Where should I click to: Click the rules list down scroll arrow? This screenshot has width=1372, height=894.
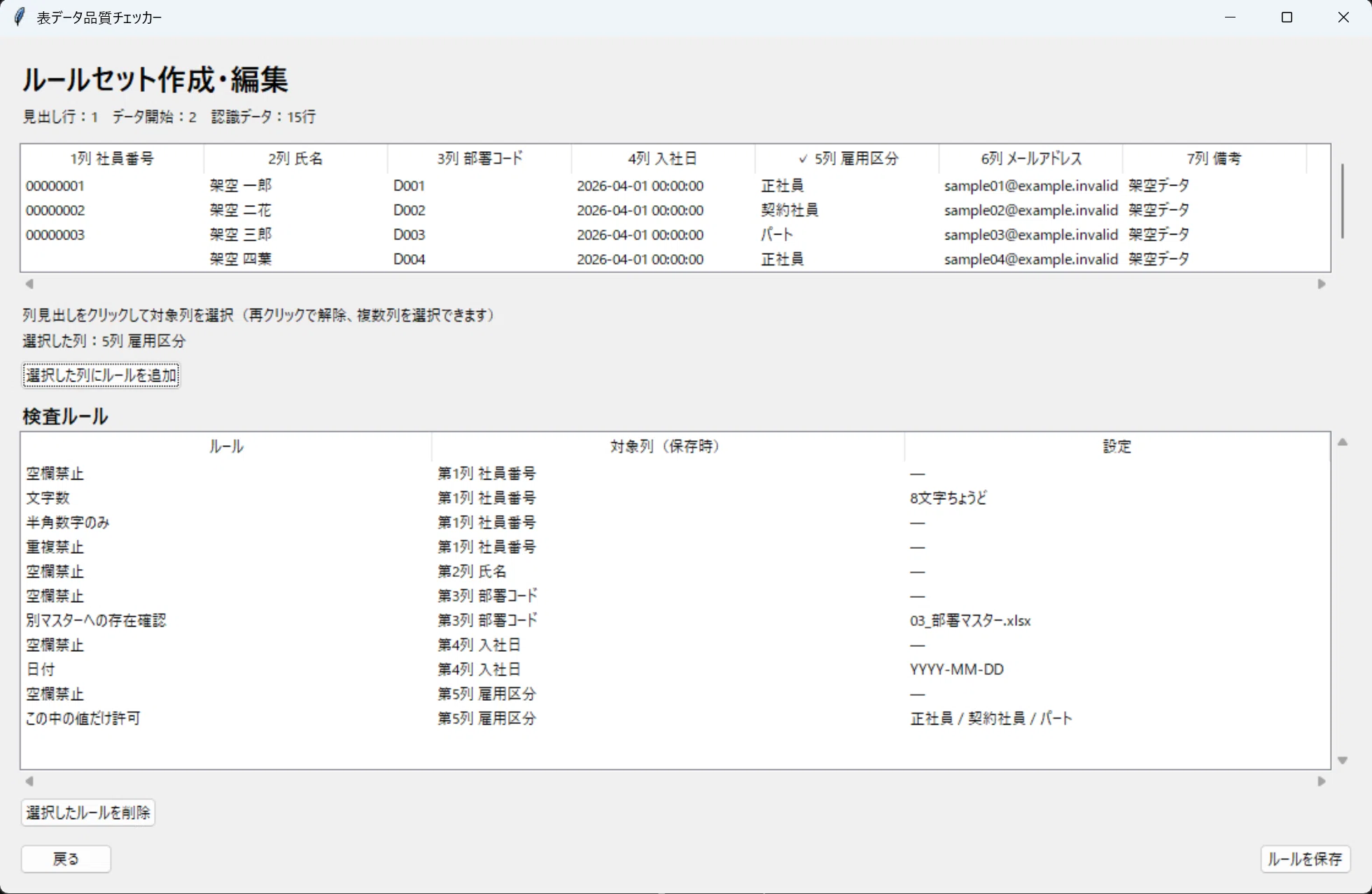tap(1343, 760)
